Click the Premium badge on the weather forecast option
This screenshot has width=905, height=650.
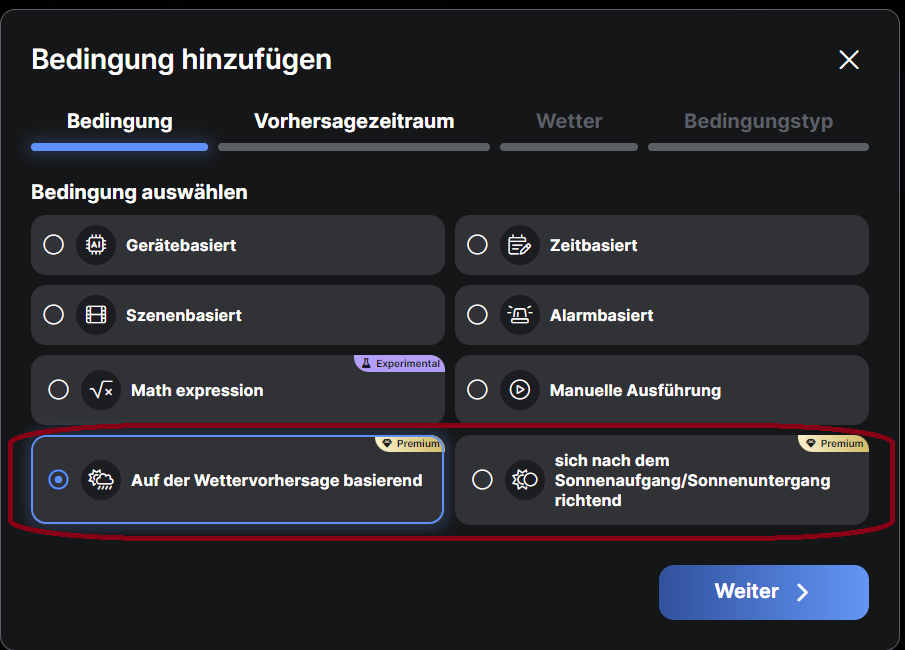411,443
